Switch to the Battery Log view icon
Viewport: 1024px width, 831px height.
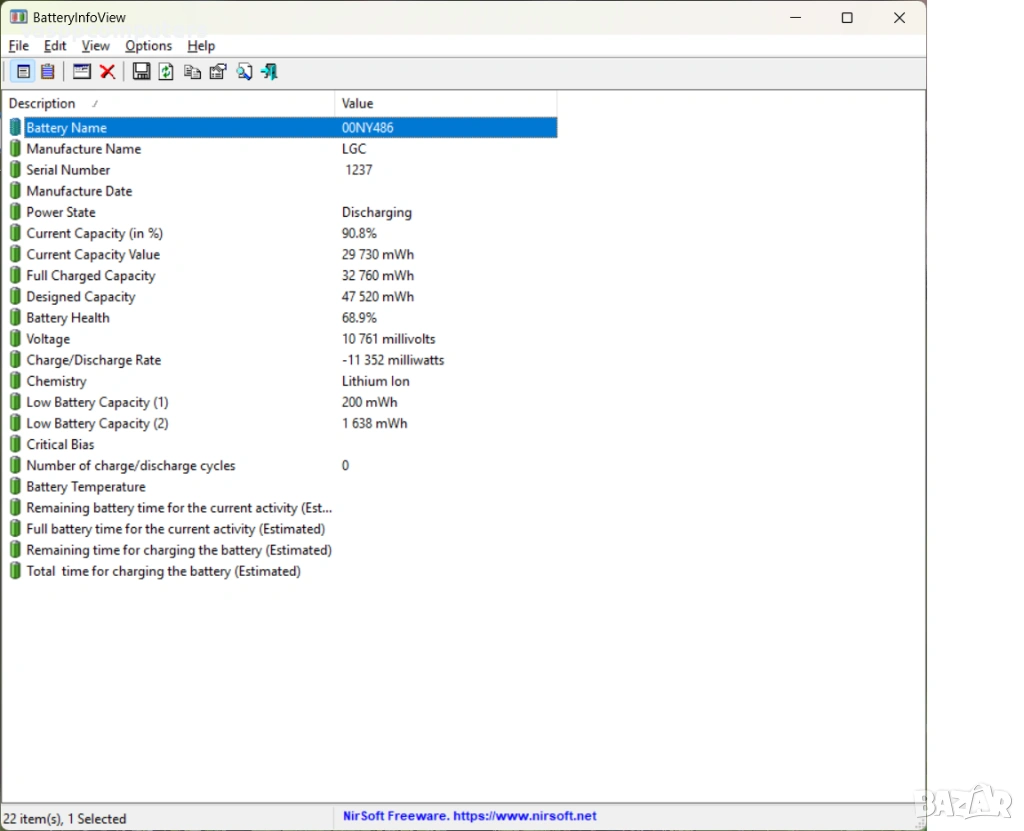point(47,71)
